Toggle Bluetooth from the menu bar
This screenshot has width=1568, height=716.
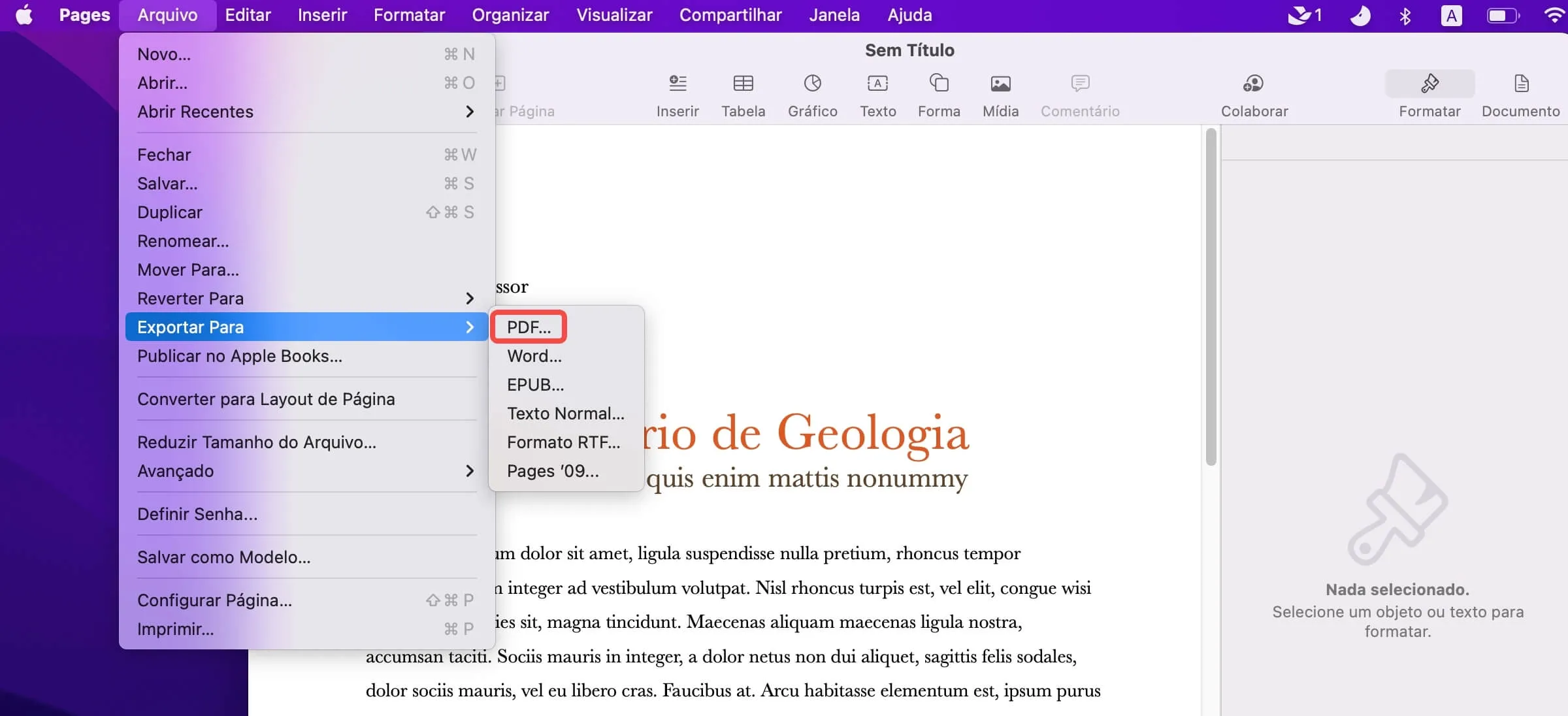(x=1406, y=15)
